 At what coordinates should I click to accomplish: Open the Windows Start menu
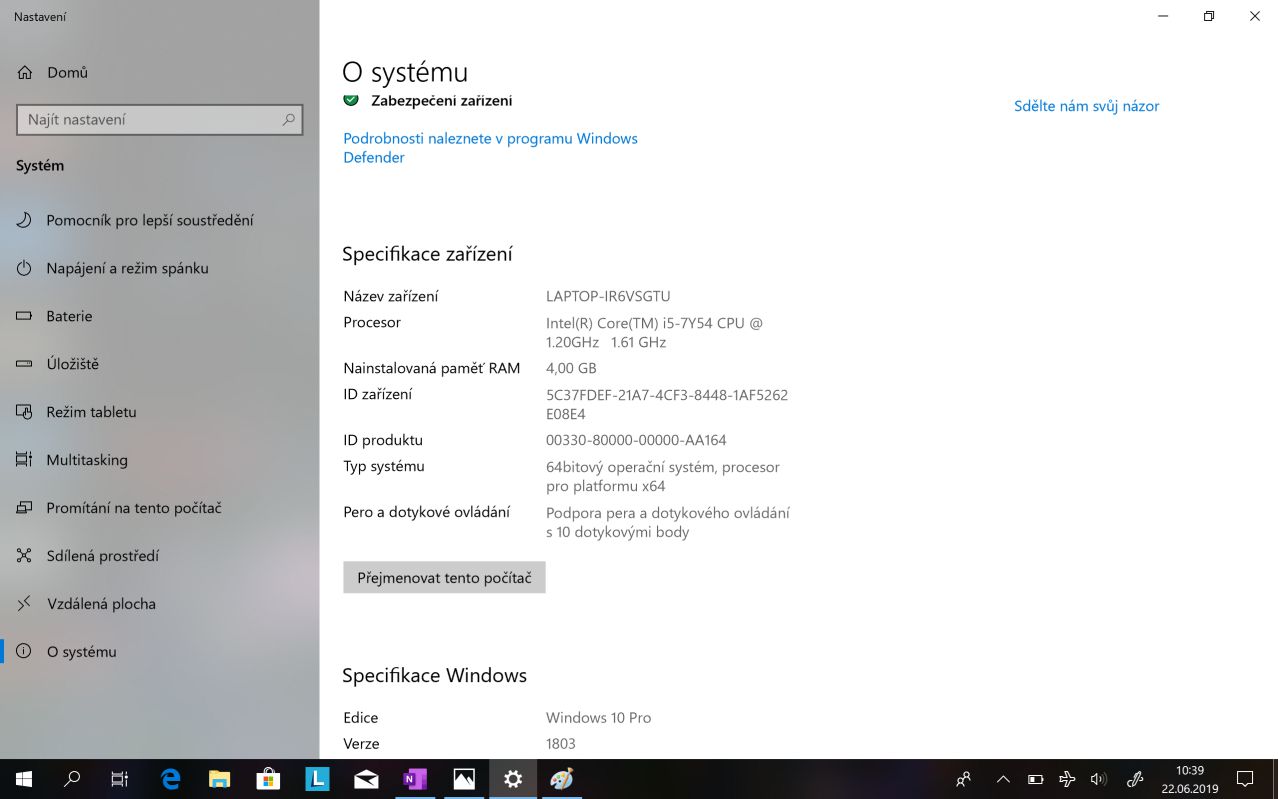click(24, 779)
